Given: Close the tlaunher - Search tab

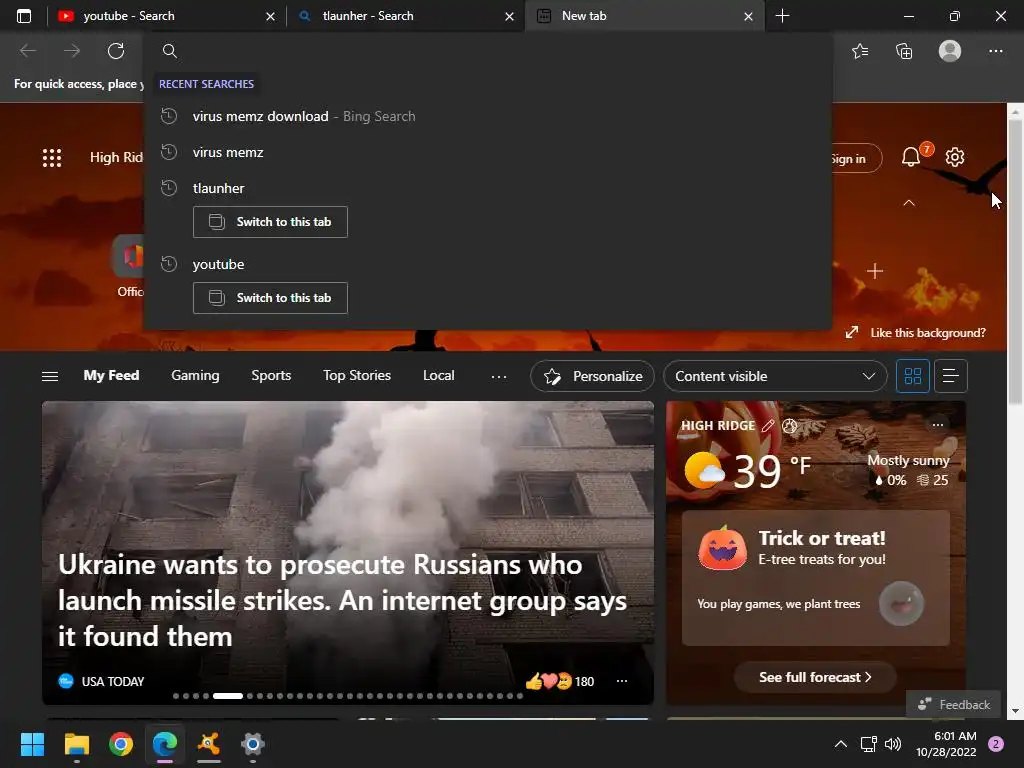Looking at the screenshot, I should pyautogui.click(x=509, y=16).
